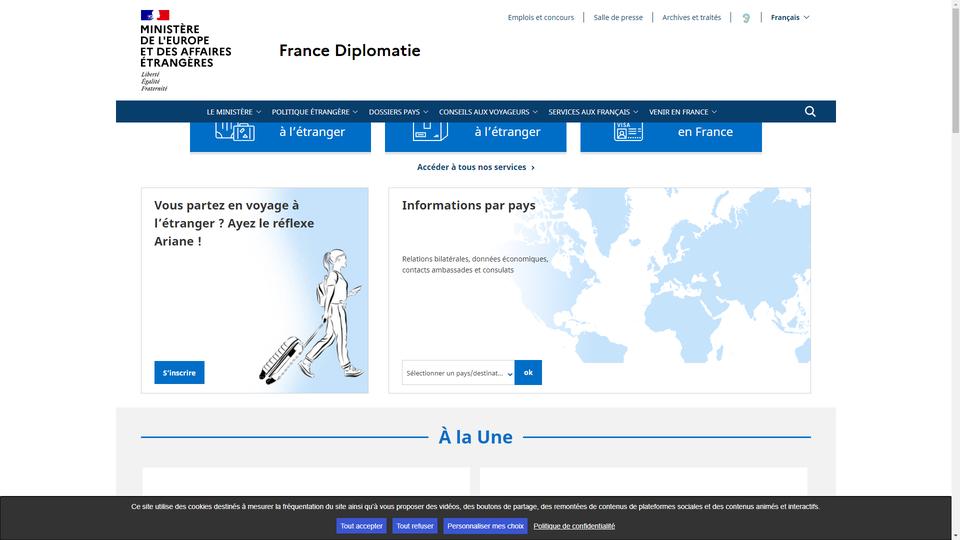Click the À la Une heading

click(476, 437)
